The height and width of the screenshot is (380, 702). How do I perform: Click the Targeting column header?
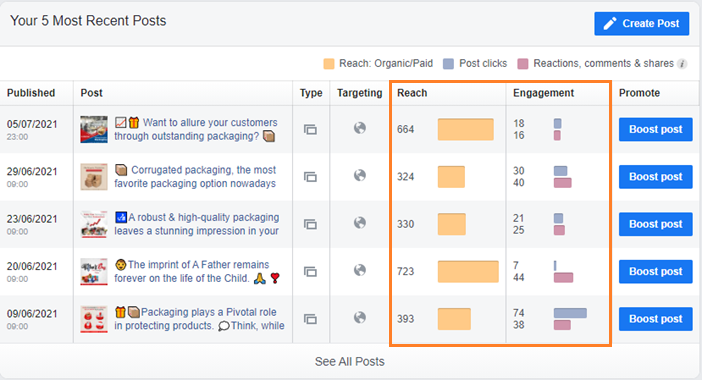360,93
